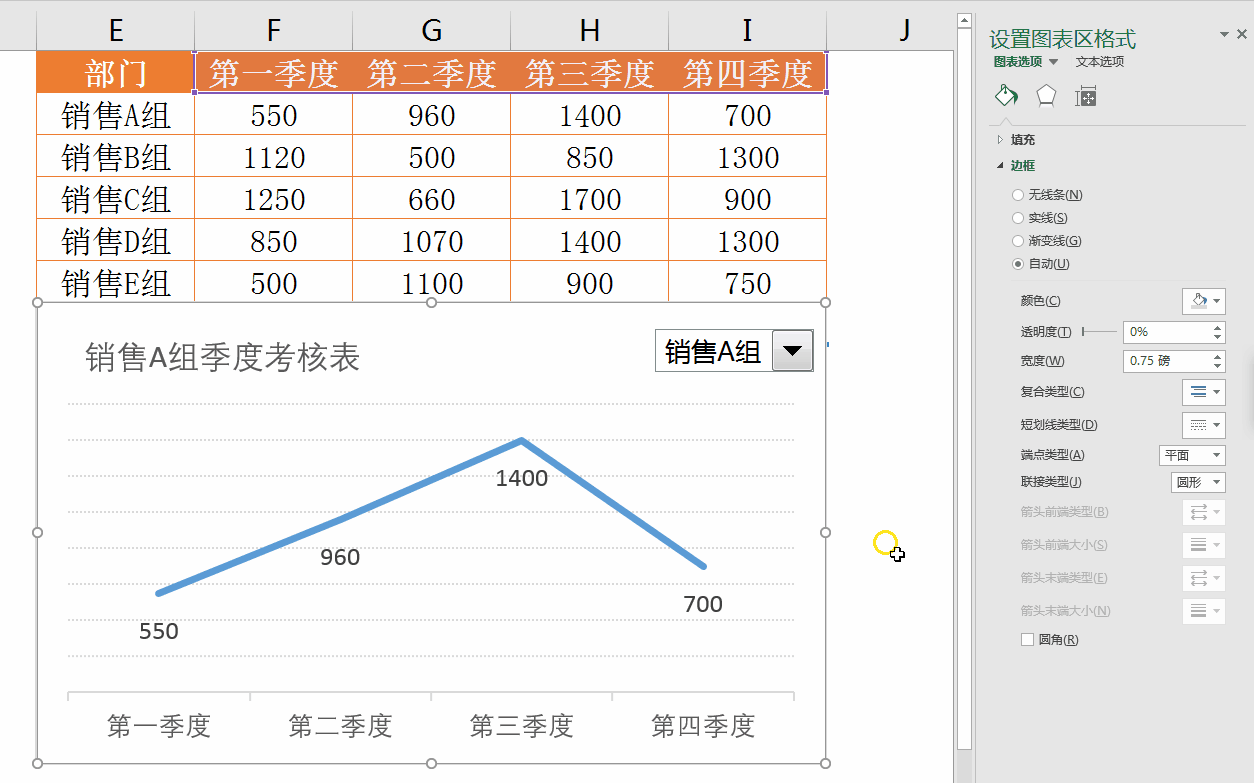Click cell with value 1120
The image size is (1254, 783).
(274, 157)
